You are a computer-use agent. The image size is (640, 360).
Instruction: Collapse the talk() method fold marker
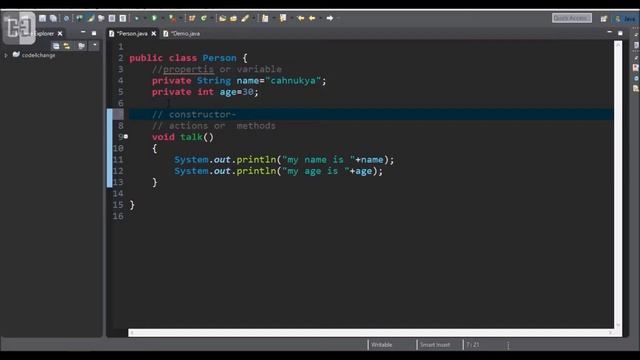126,137
